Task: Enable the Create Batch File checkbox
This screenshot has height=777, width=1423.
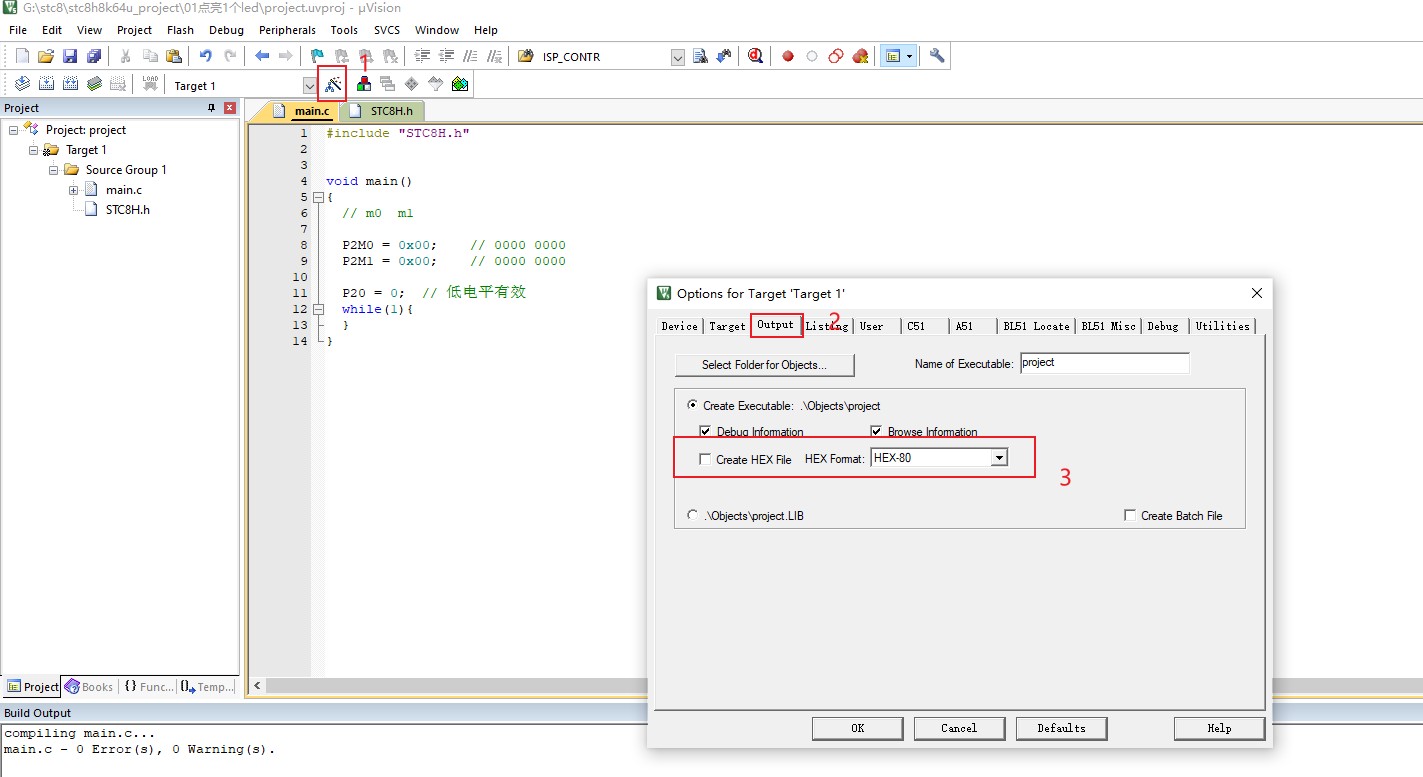Action: click(x=1130, y=516)
